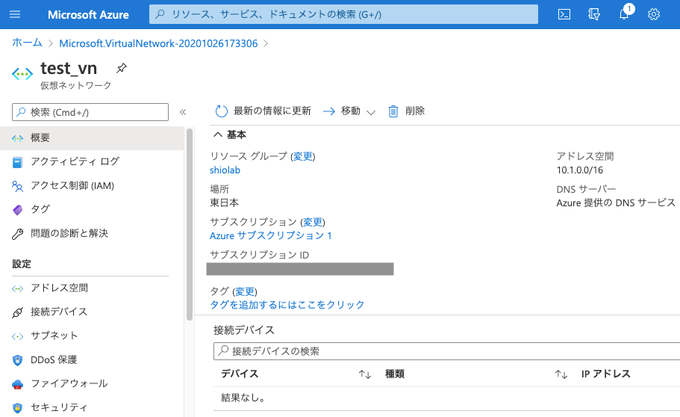Click the Connected devices plug icon
Screen dimensions: 680x417
click(x=17, y=312)
